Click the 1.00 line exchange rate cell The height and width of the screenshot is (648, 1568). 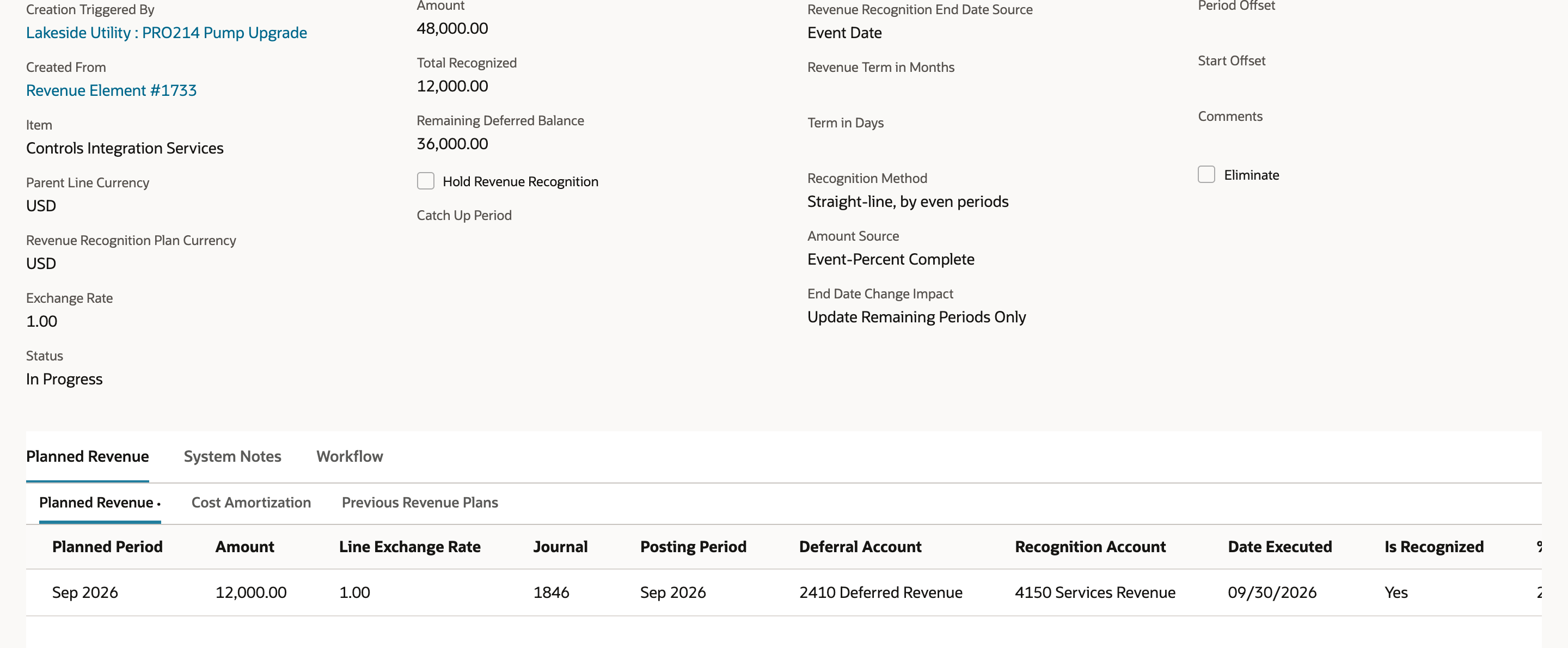(x=355, y=592)
